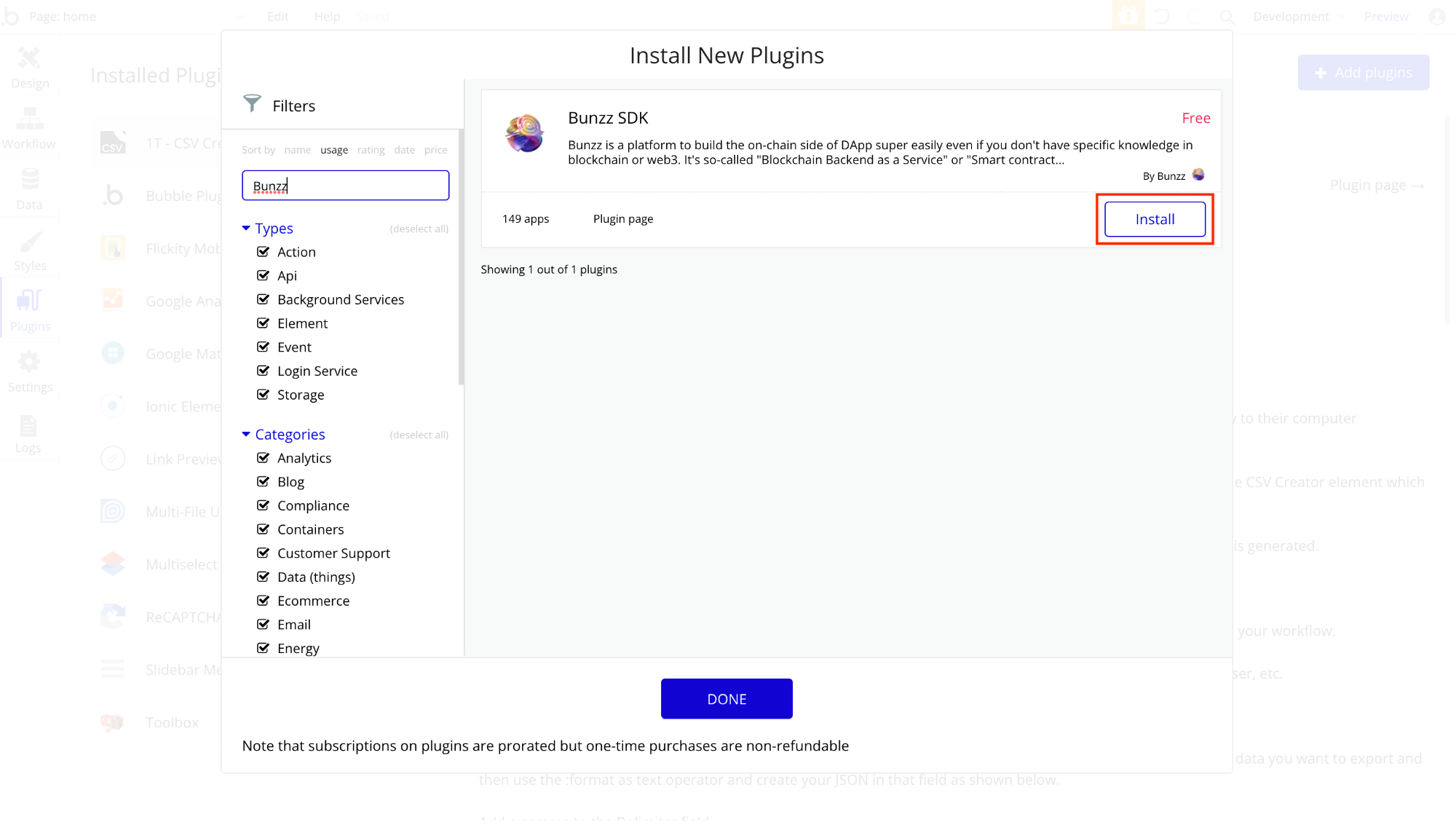The height and width of the screenshot is (830, 1456).
Task: Collapse the Categories filter section
Action: 246,434
